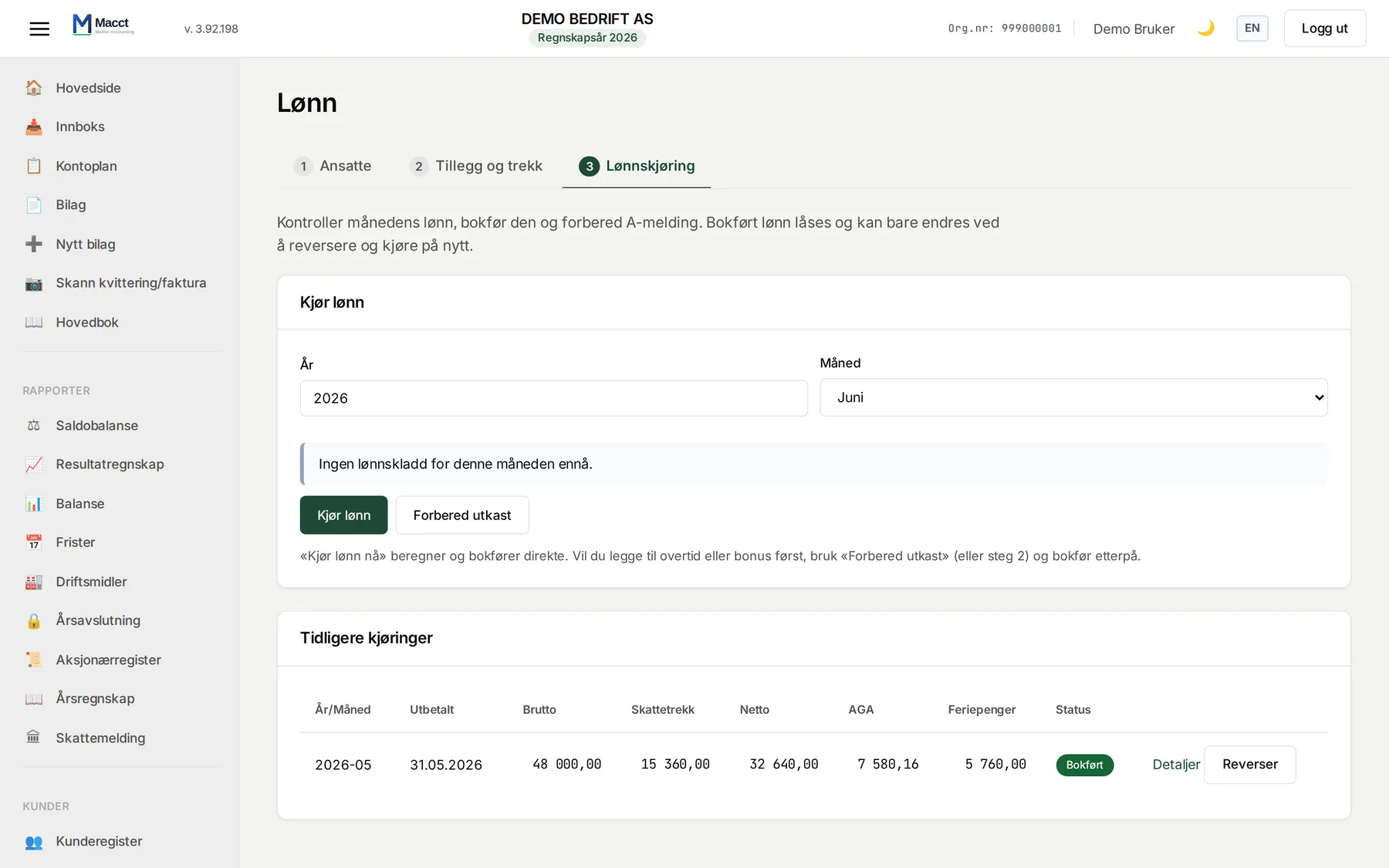Log out with Logg ut button

tap(1324, 29)
